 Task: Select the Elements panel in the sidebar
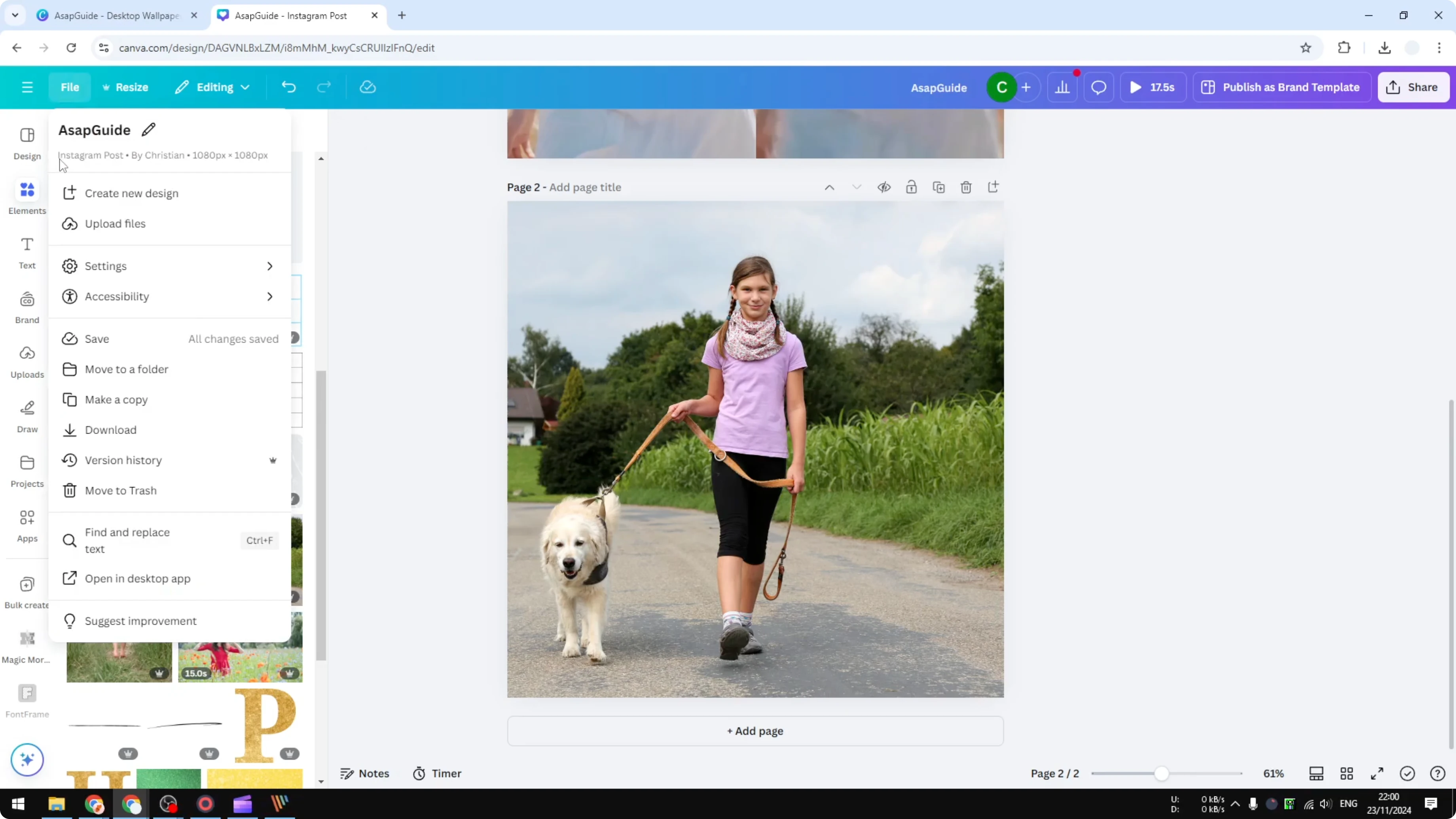[27, 197]
